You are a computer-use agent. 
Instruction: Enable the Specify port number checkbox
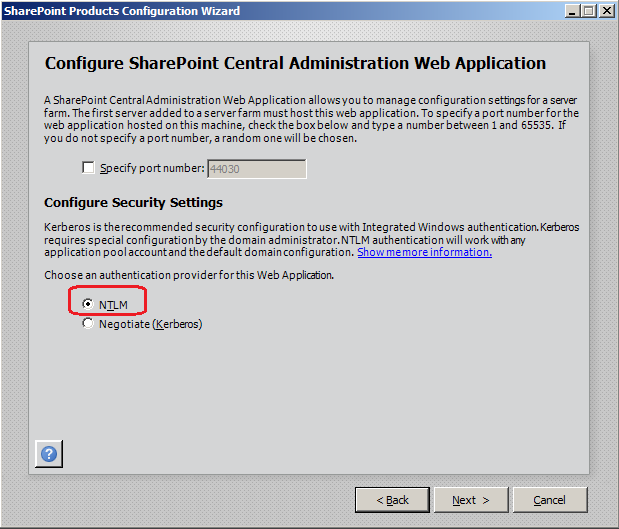click(88, 168)
